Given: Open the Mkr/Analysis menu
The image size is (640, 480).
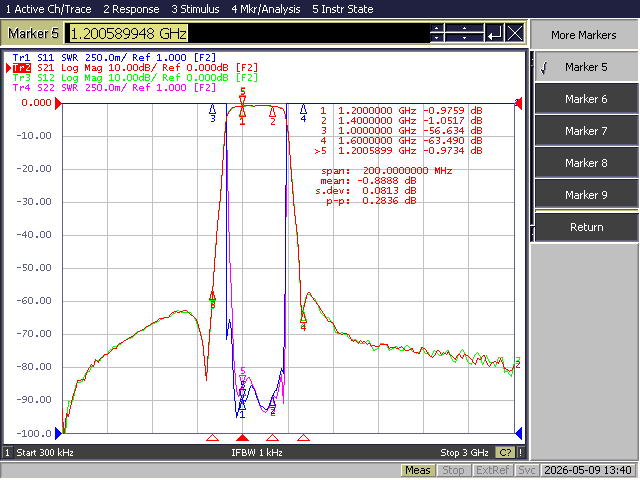Looking at the screenshot, I should coord(266,9).
